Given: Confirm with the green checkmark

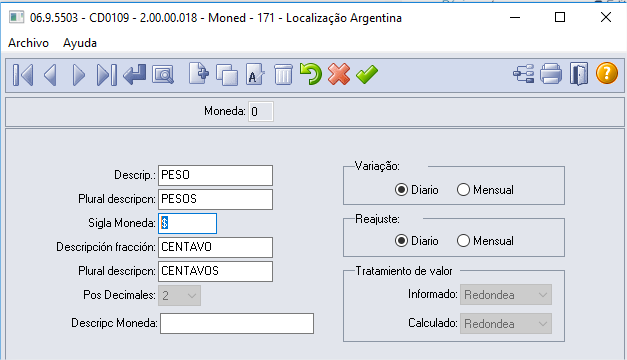Looking at the screenshot, I should (367, 74).
